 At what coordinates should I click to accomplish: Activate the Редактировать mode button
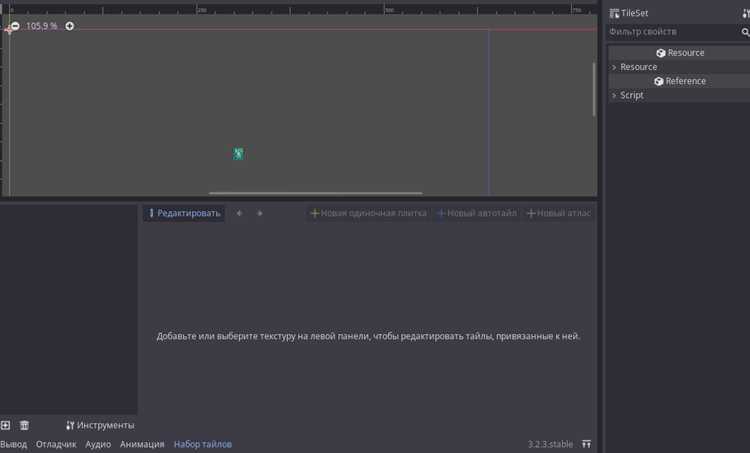(x=184, y=213)
